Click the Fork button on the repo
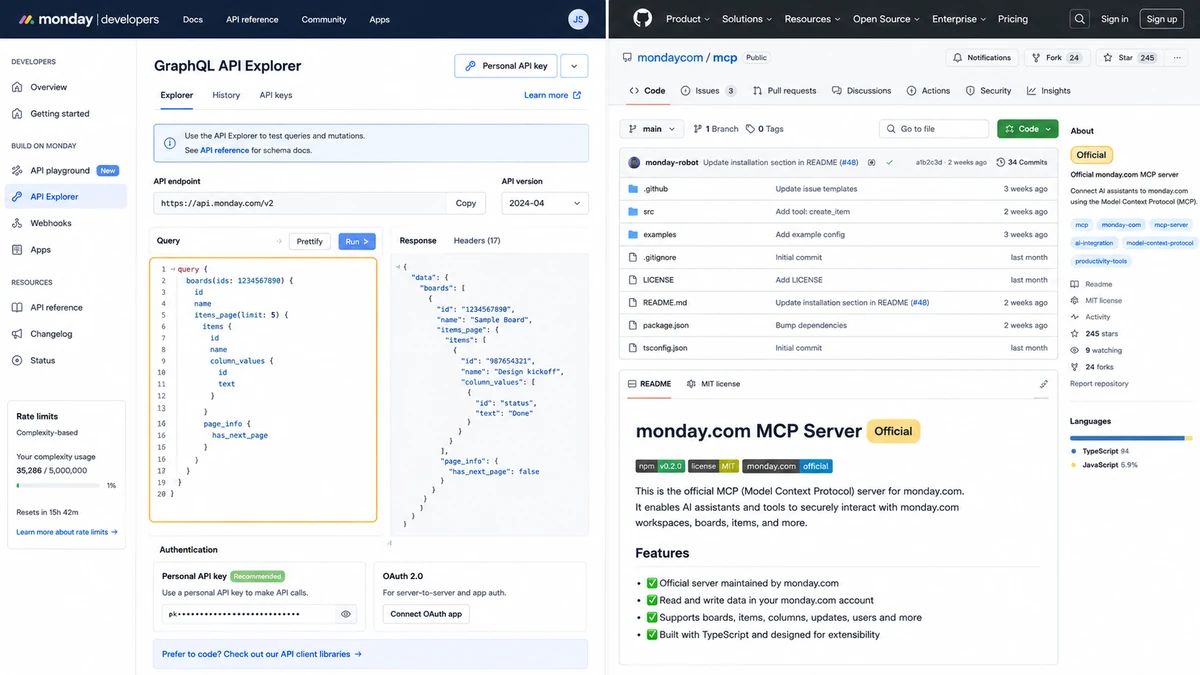This screenshot has width=1200, height=675. click(1058, 58)
